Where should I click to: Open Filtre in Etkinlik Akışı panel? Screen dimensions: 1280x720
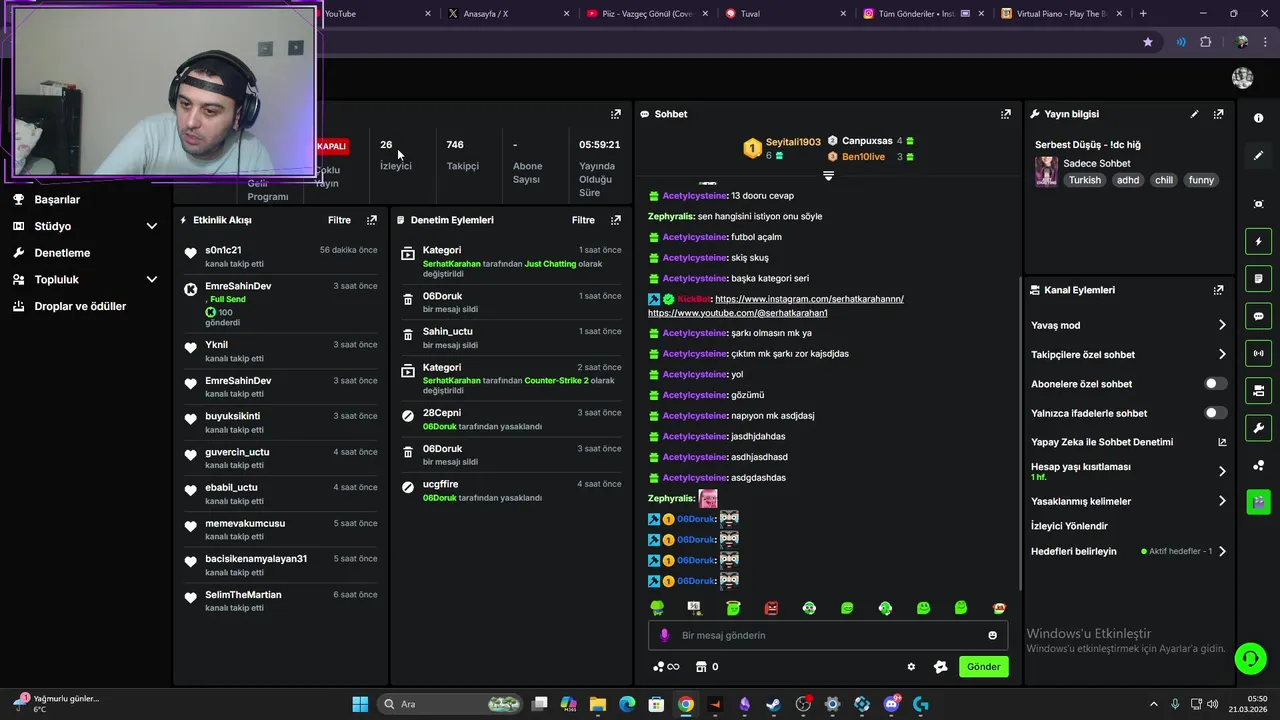pos(339,220)
